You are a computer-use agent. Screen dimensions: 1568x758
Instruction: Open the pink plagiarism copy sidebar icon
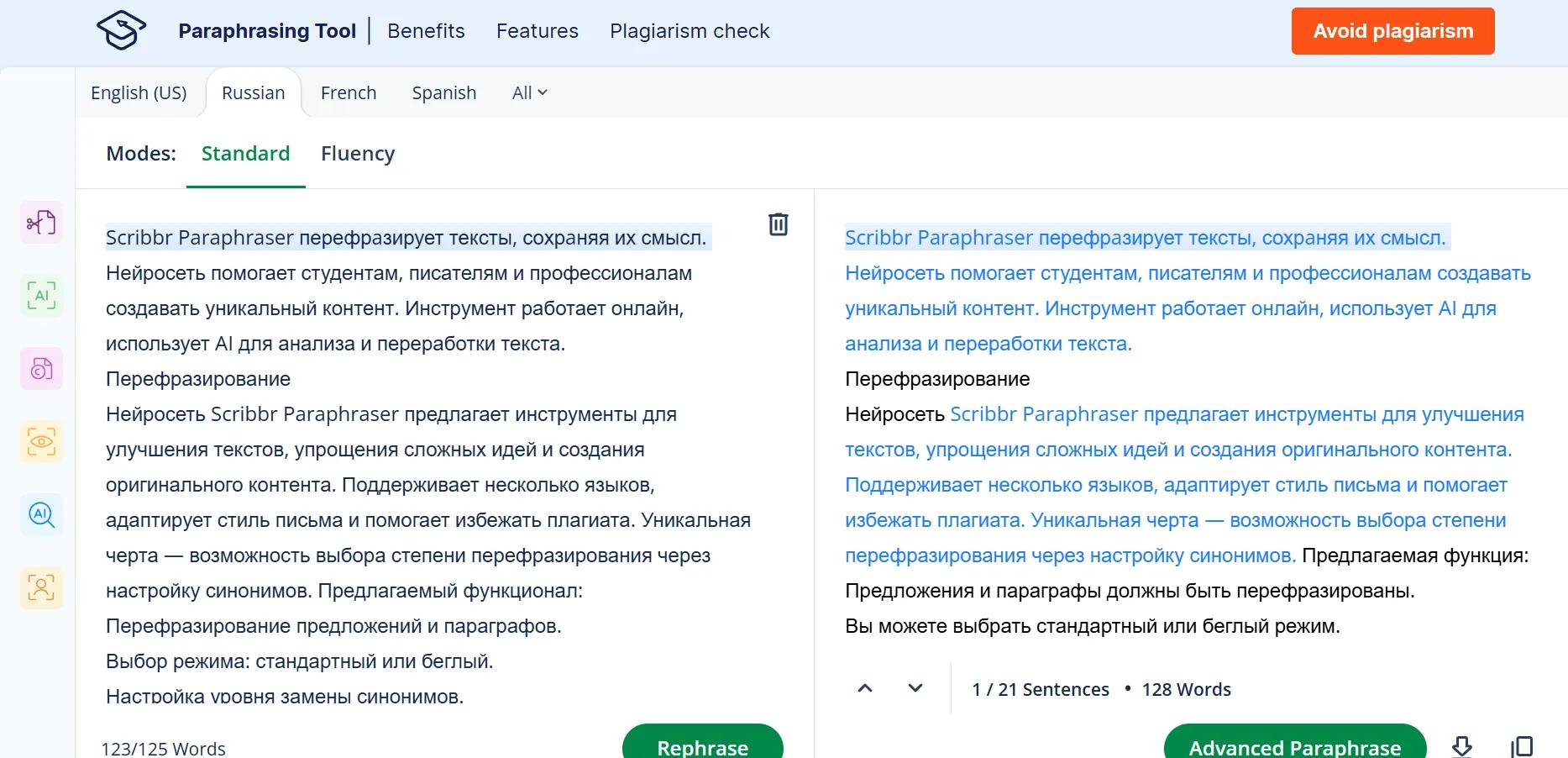point(41,369)
